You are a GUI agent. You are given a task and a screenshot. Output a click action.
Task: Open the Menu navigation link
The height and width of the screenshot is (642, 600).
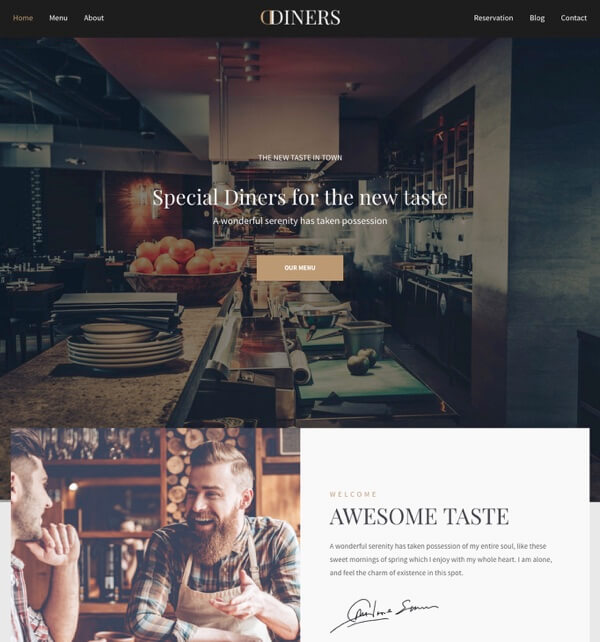pyautogui.click(x=58, y=18)
